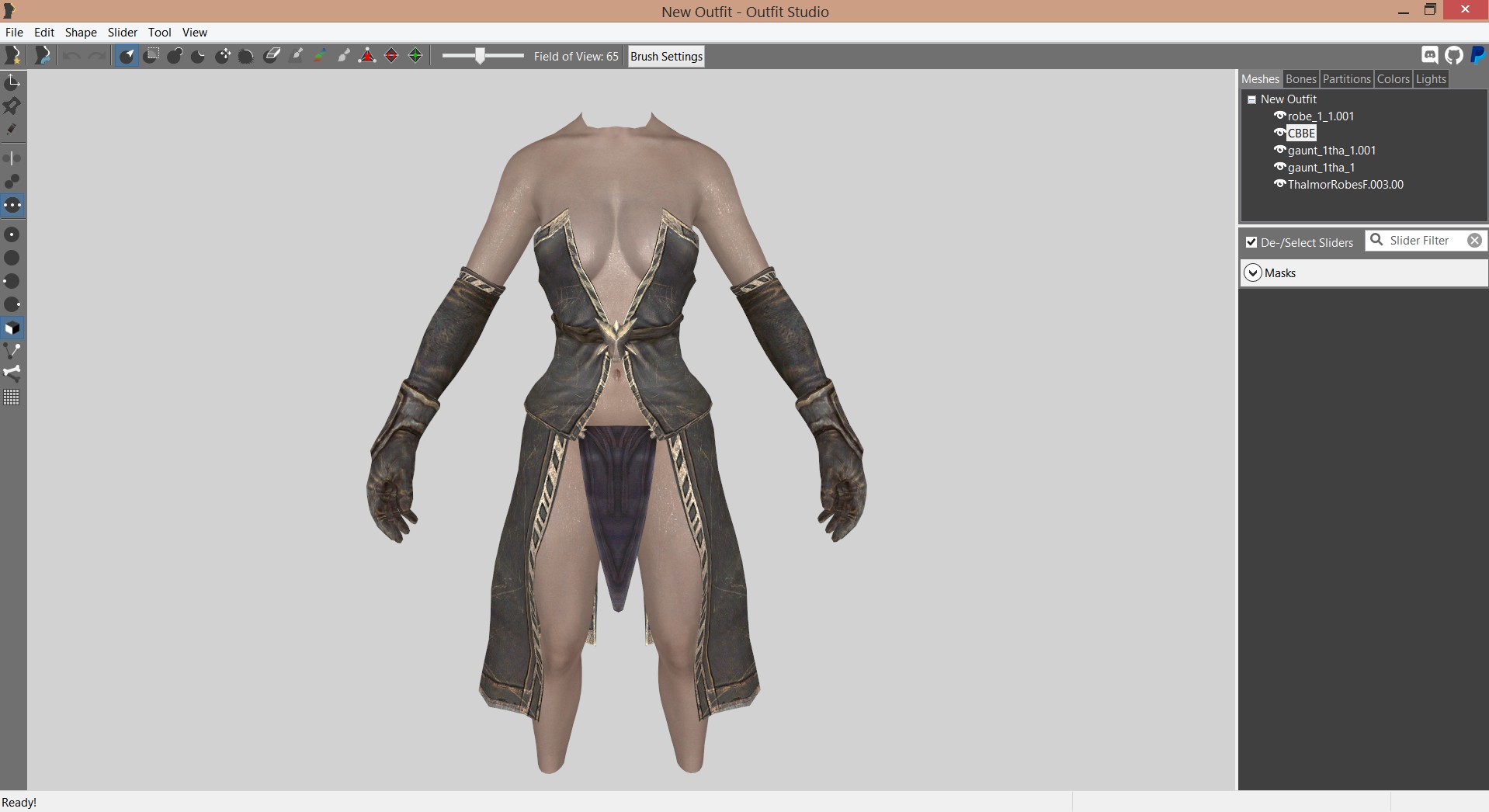
Task: Open the View menu
Action: (195, 32)
